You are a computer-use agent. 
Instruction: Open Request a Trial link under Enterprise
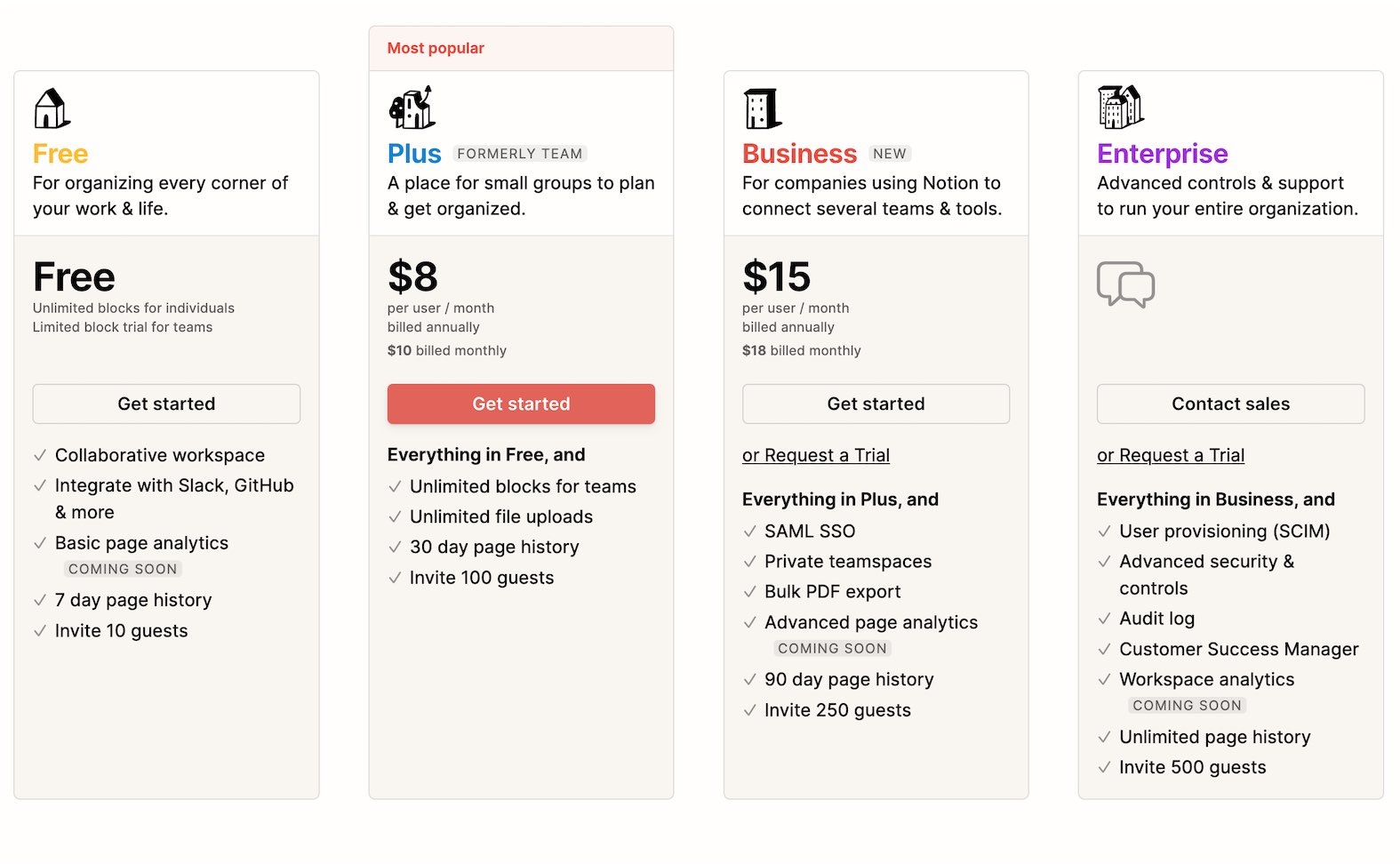(1171, 455)
